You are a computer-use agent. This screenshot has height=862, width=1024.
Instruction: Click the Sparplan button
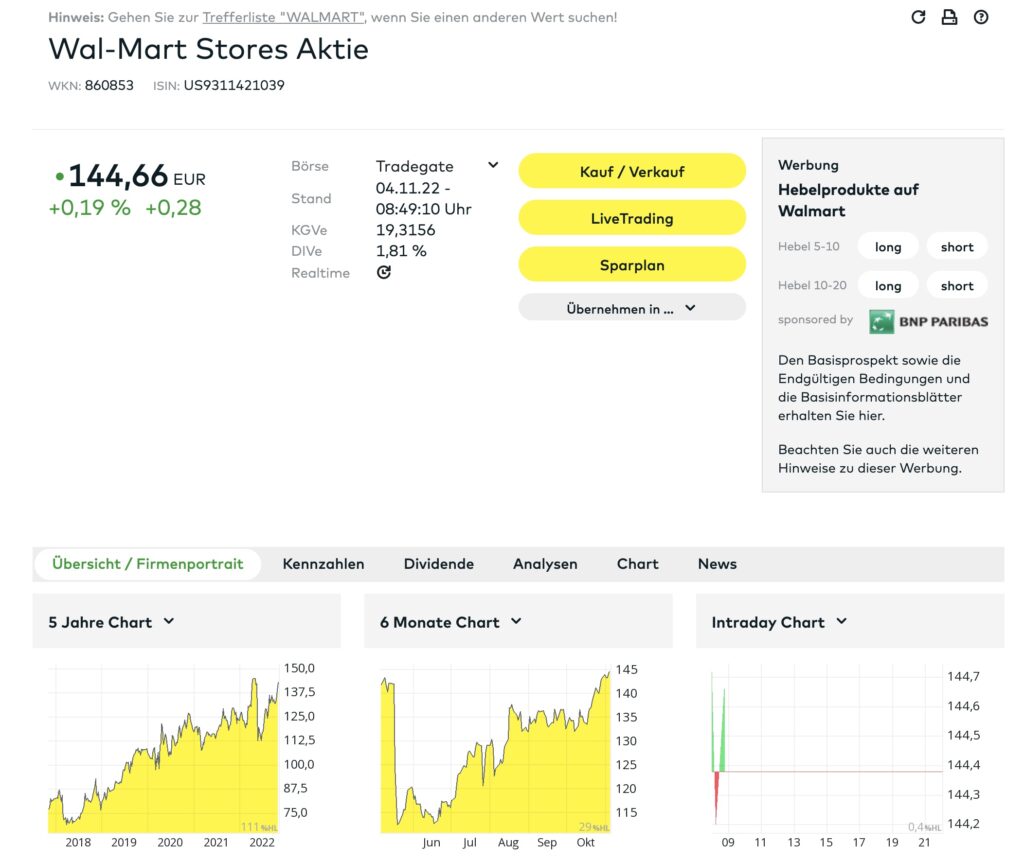coord(631,265)
